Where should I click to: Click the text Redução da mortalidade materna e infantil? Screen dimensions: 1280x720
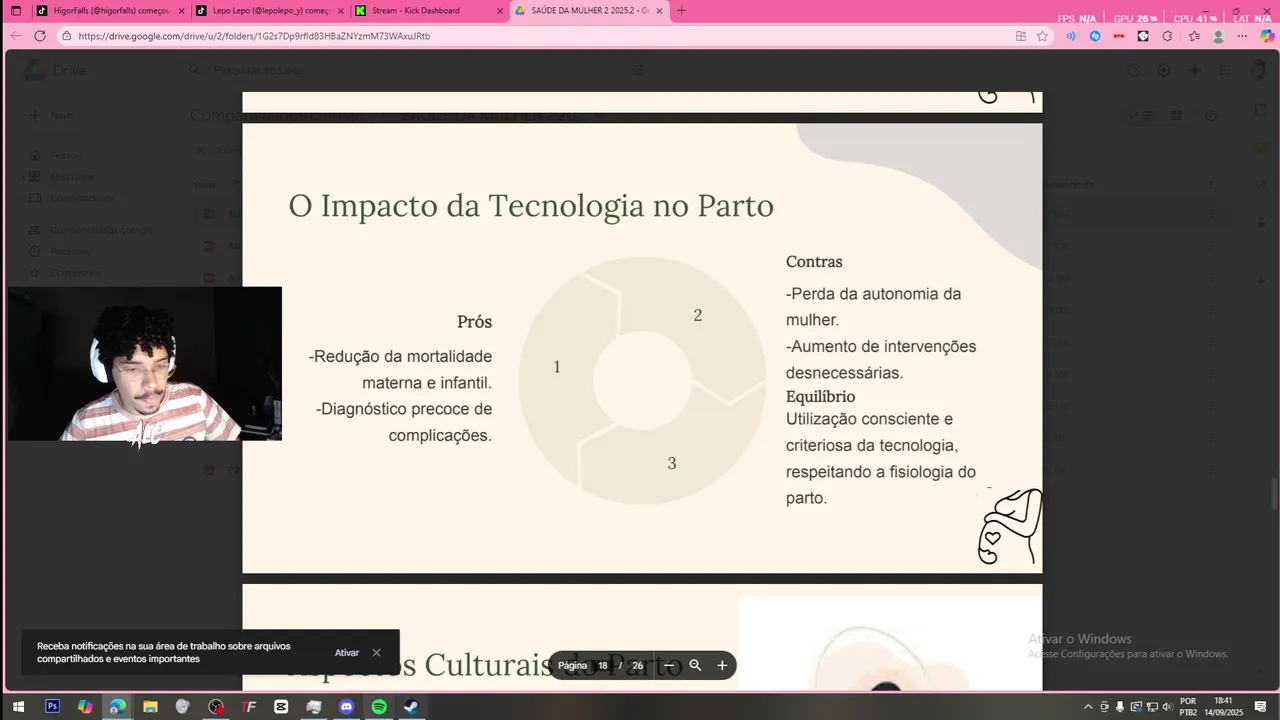point(401,369)
